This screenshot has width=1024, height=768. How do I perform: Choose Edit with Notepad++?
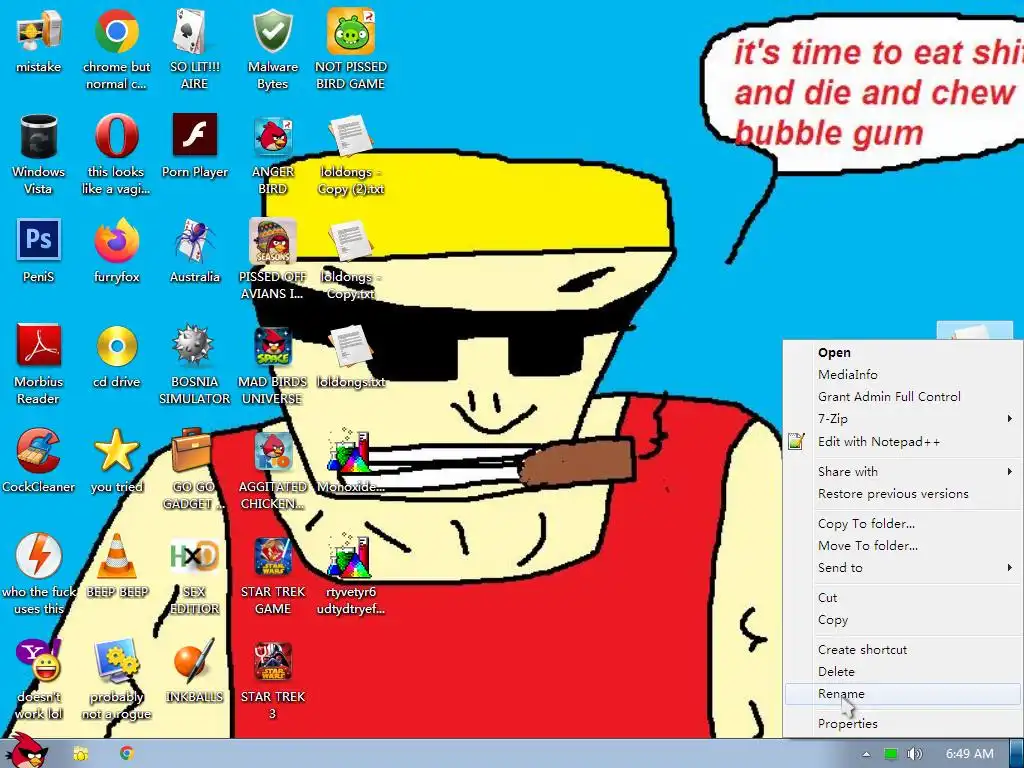(902, 442)
